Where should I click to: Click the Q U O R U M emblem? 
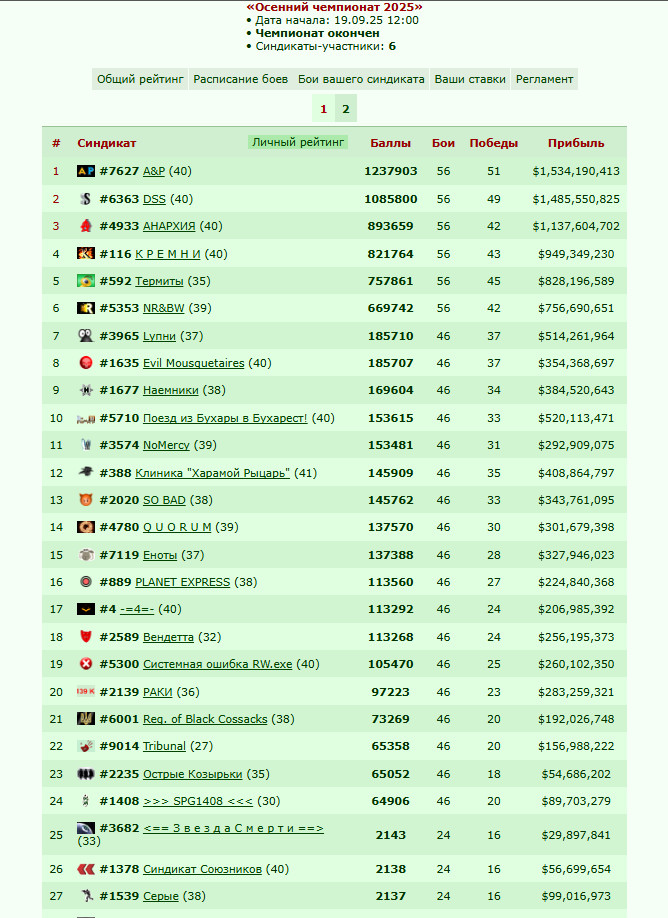pos(86,527)
